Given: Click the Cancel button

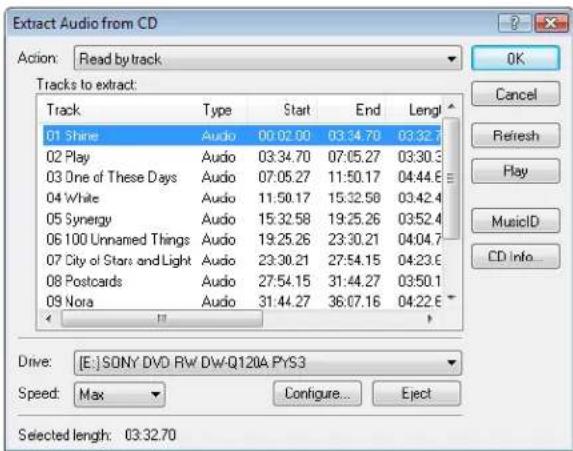Looking at the screenshot, I should [515, 94].
